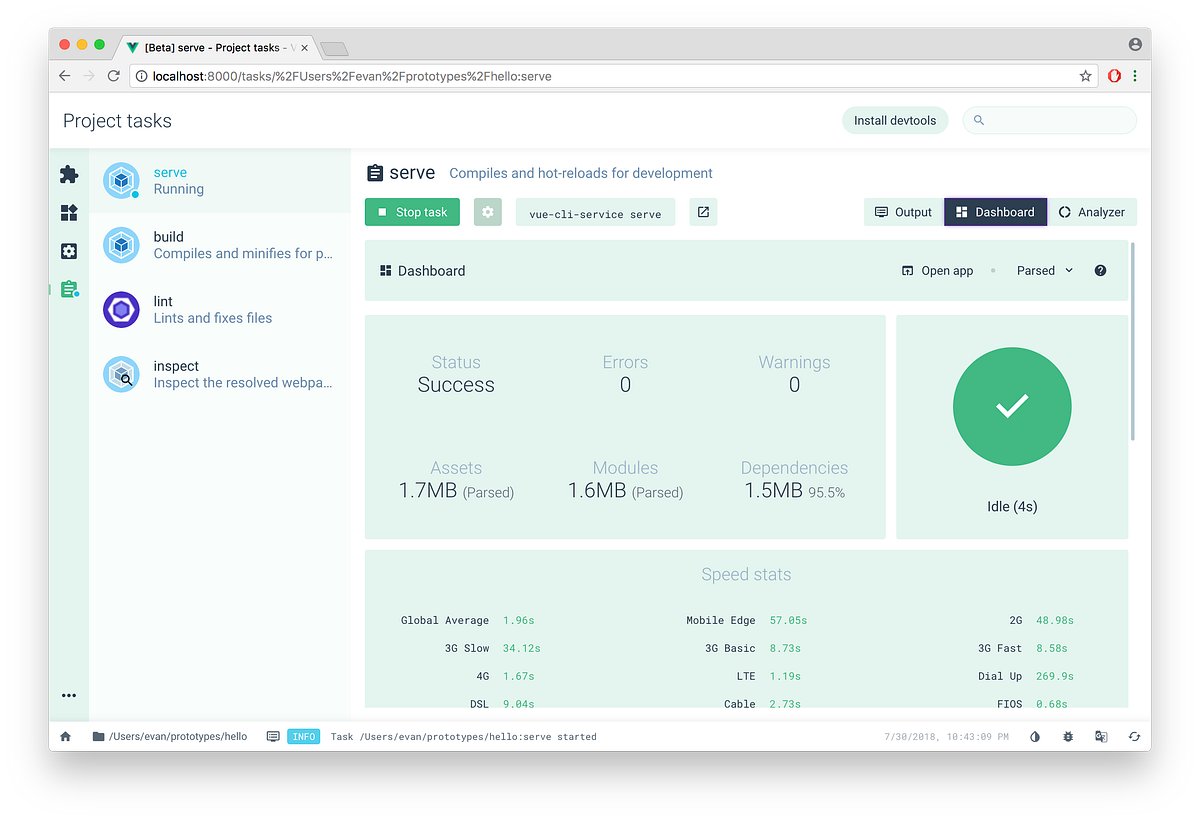
Task: Click in the top search field
Action: (x=1049, y=120)
